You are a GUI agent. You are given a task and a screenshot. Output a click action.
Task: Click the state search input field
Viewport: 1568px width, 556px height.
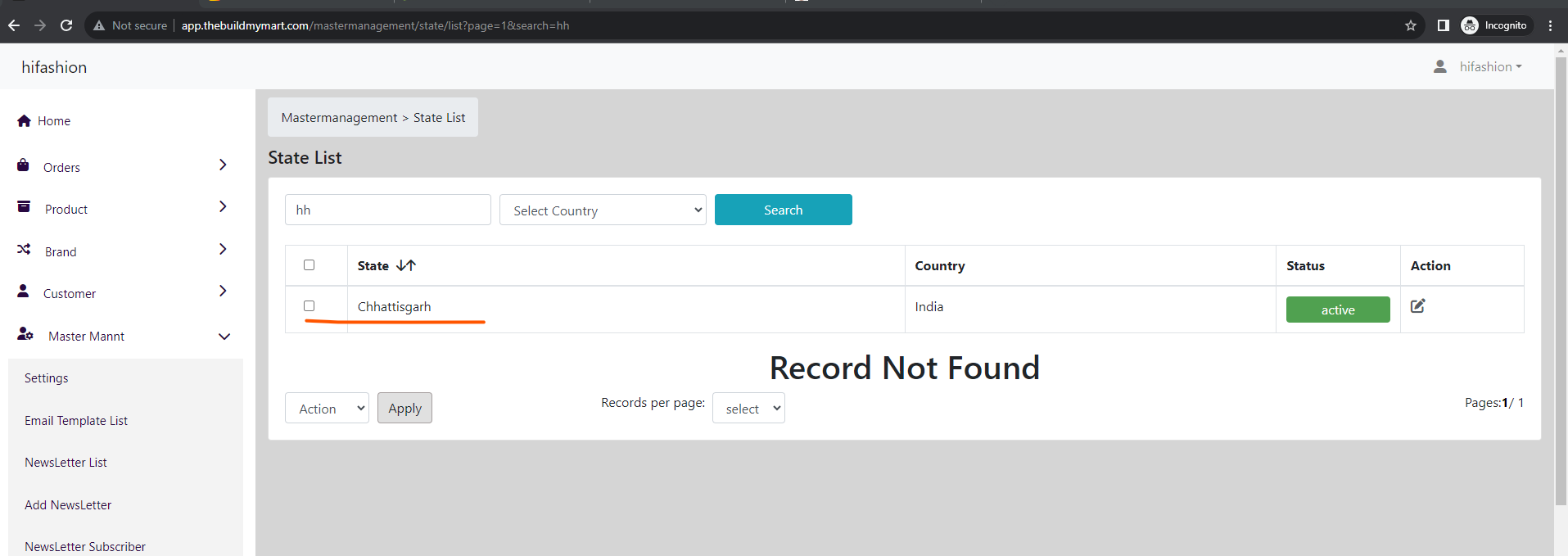[388, 210]
